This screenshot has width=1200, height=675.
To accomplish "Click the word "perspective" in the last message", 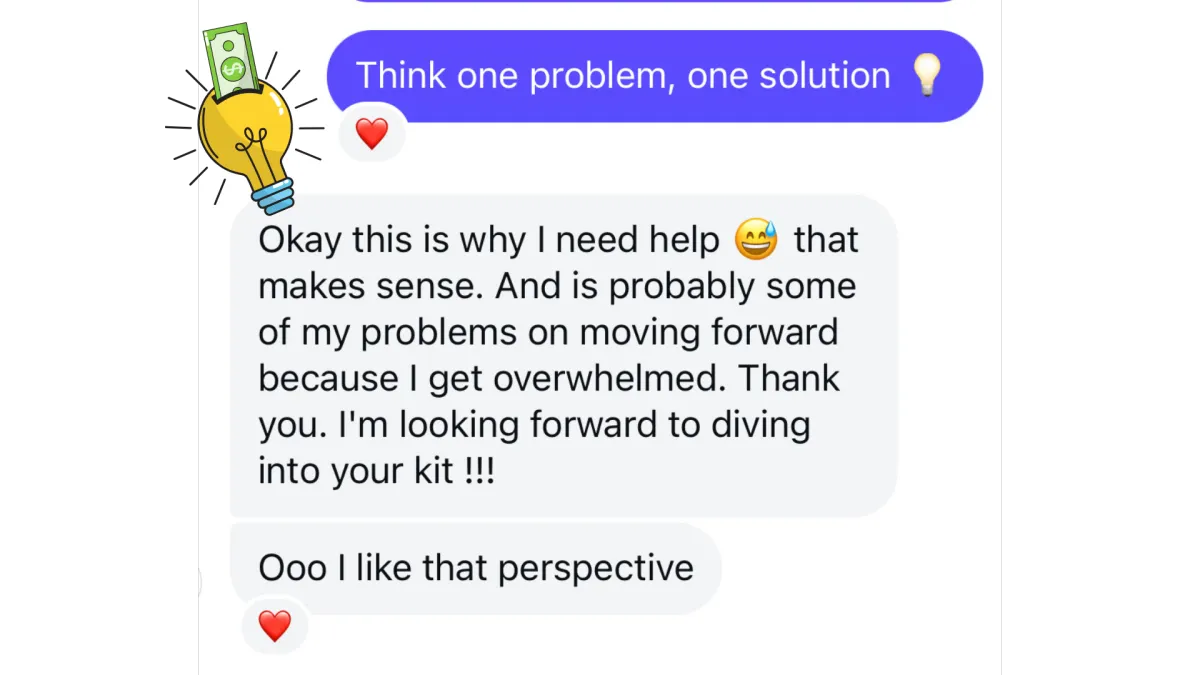I will 595,570.
